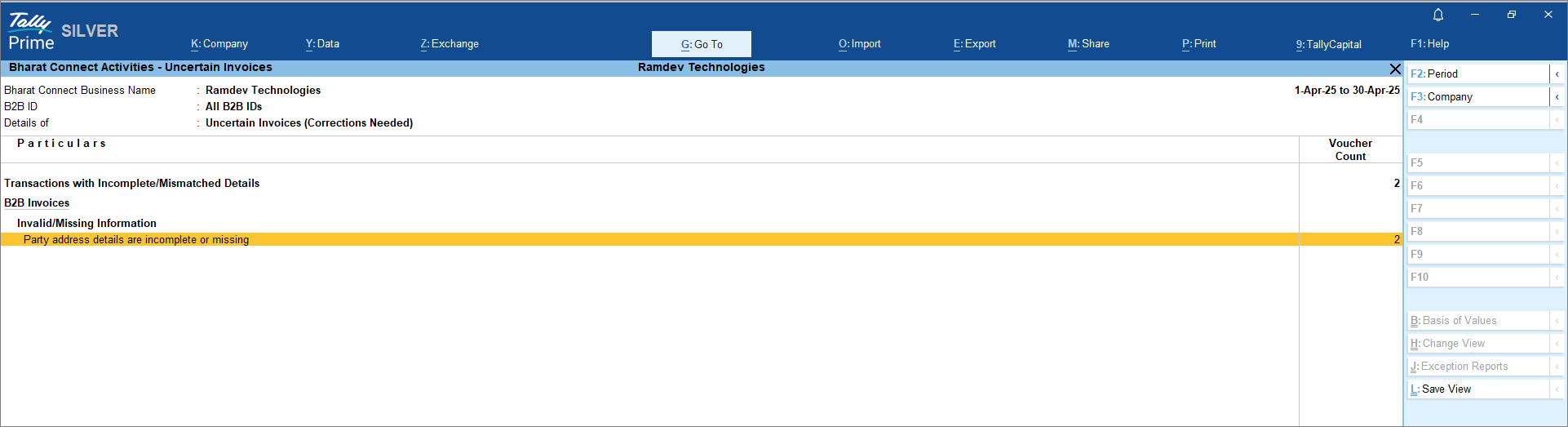Open F1: Help menu
The height and width of the screenshot is (427, 1568).
click(1429, 44)
